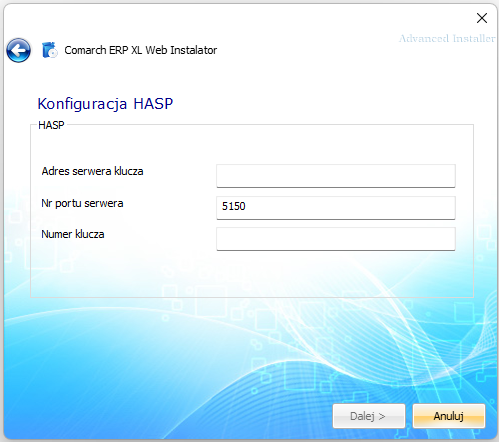Select the Nr portu serwera field
499x442 pixels.
click(336, 208)
